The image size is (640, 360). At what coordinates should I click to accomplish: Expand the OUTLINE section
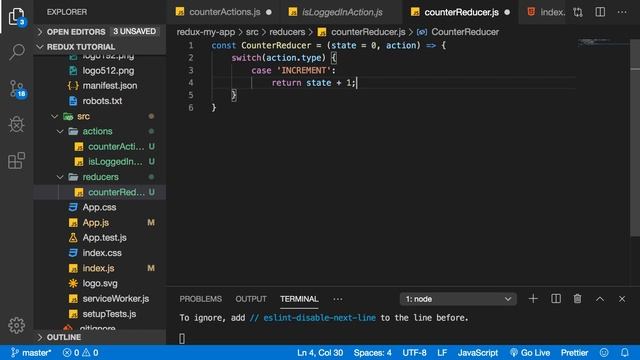tap(100, 337)
